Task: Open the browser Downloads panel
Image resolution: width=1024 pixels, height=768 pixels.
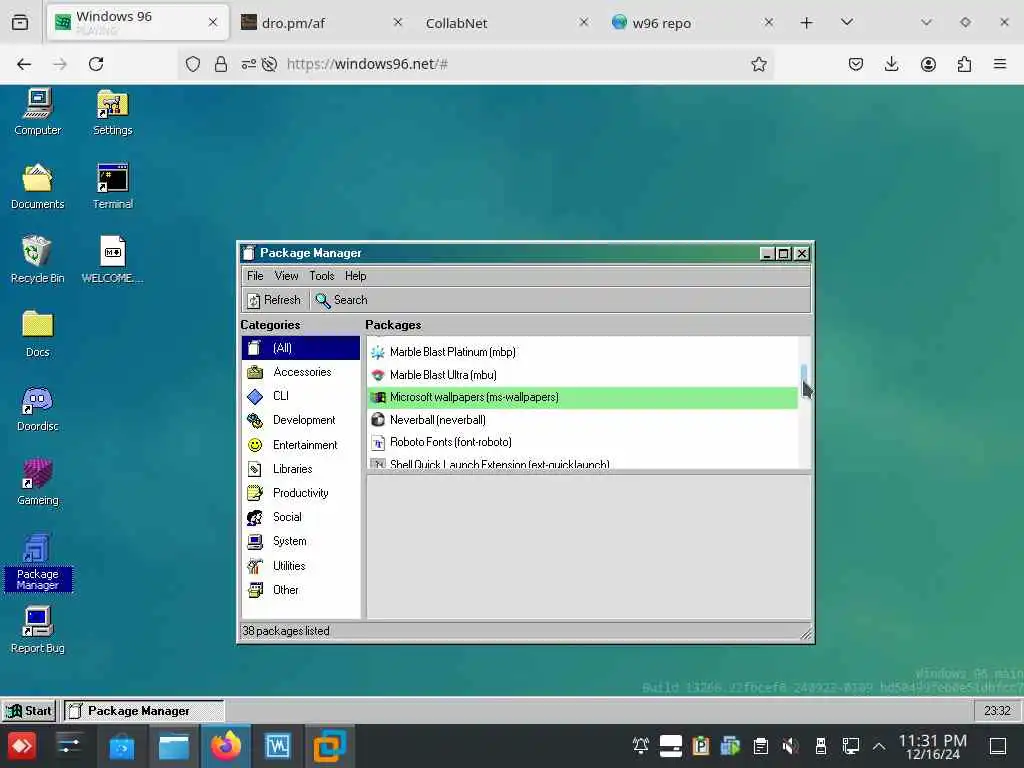Action: [891, 64]
